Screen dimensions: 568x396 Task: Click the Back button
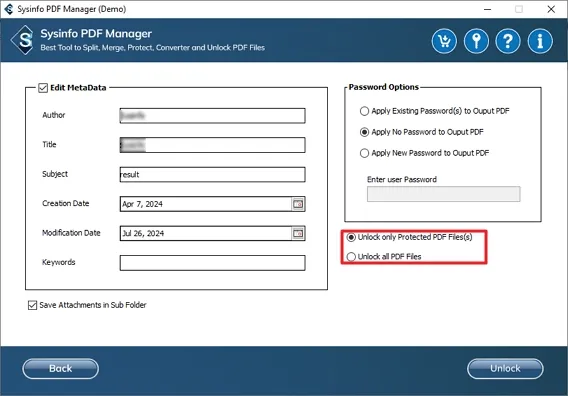pos(60,369)
